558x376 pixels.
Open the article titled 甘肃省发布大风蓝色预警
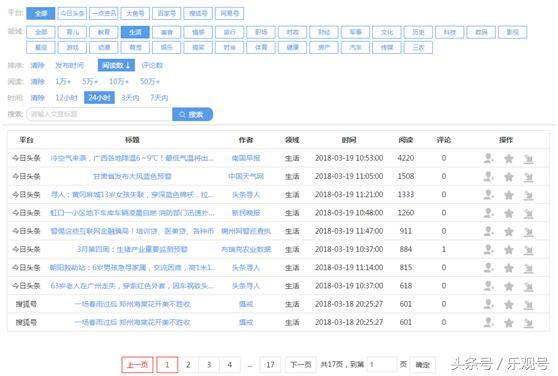point(132,176)
